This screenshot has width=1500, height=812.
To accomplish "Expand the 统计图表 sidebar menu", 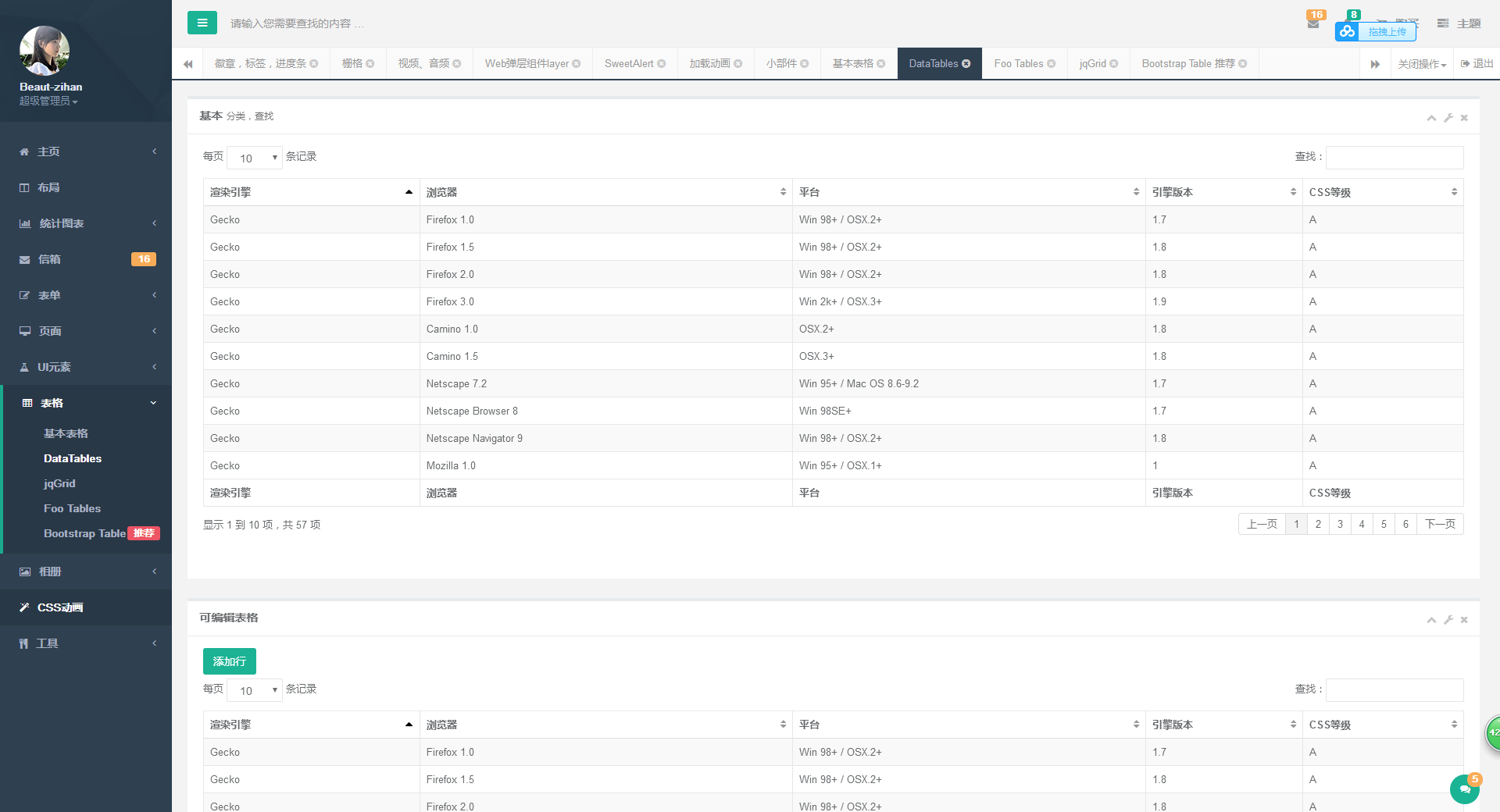I will tap(86, 223).
